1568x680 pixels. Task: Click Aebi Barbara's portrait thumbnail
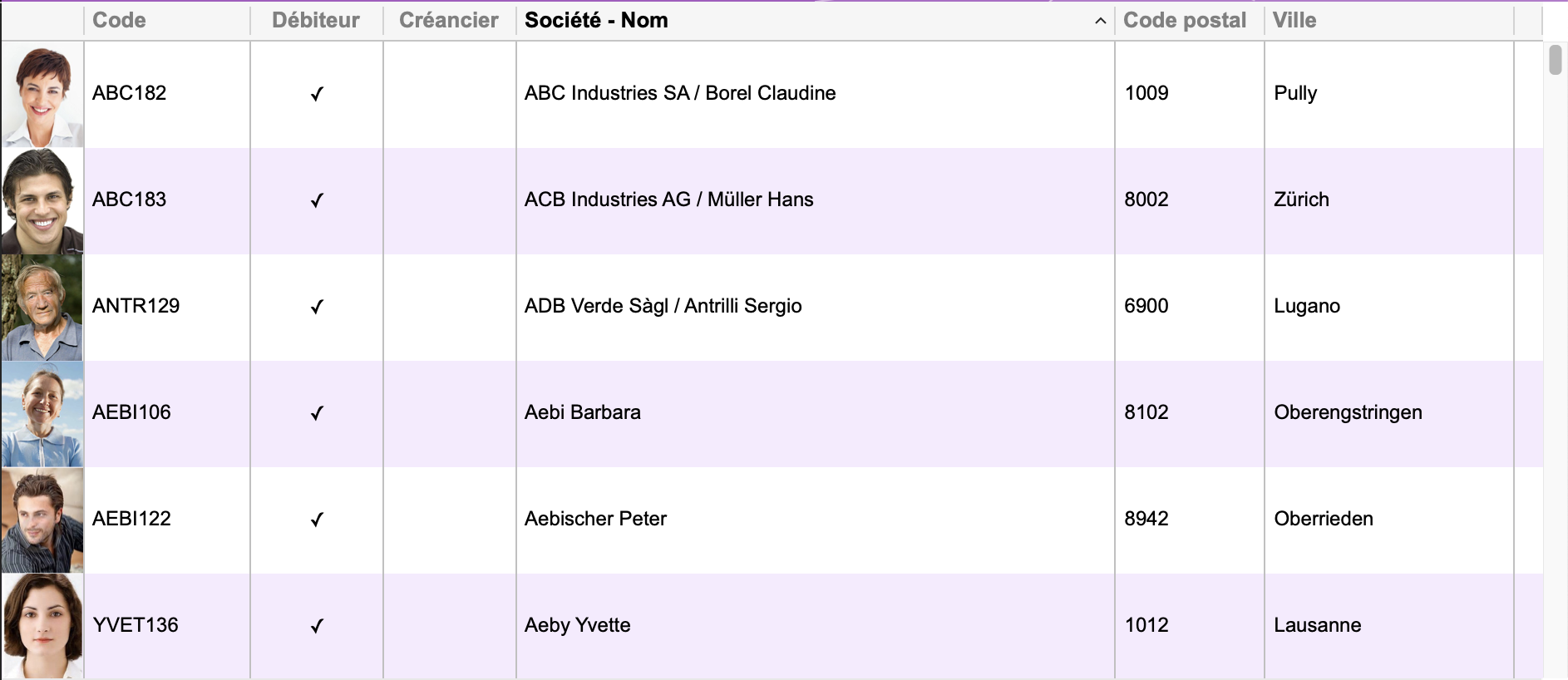42,414
